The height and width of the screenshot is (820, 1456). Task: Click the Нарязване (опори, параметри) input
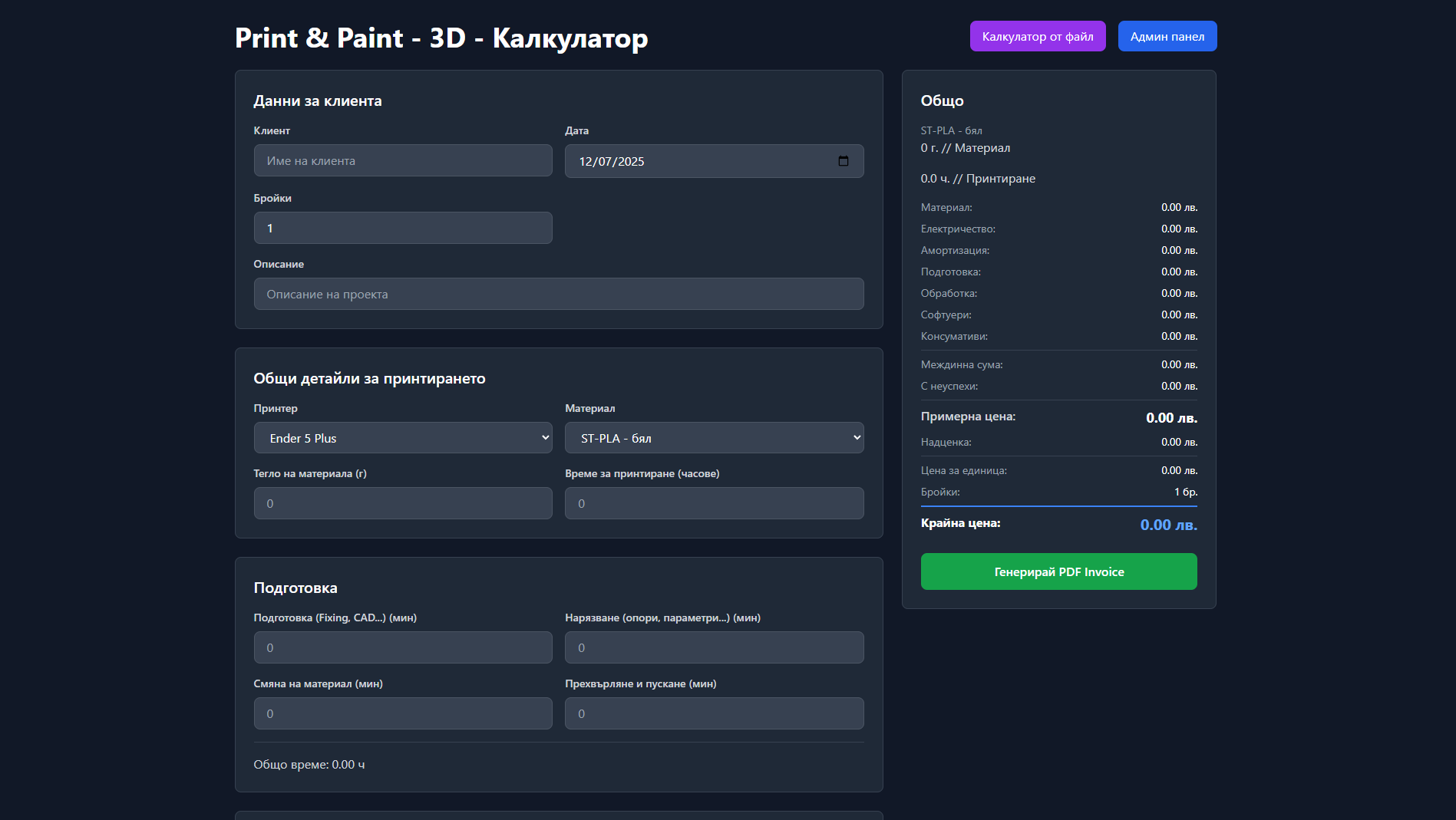point(714,647)
